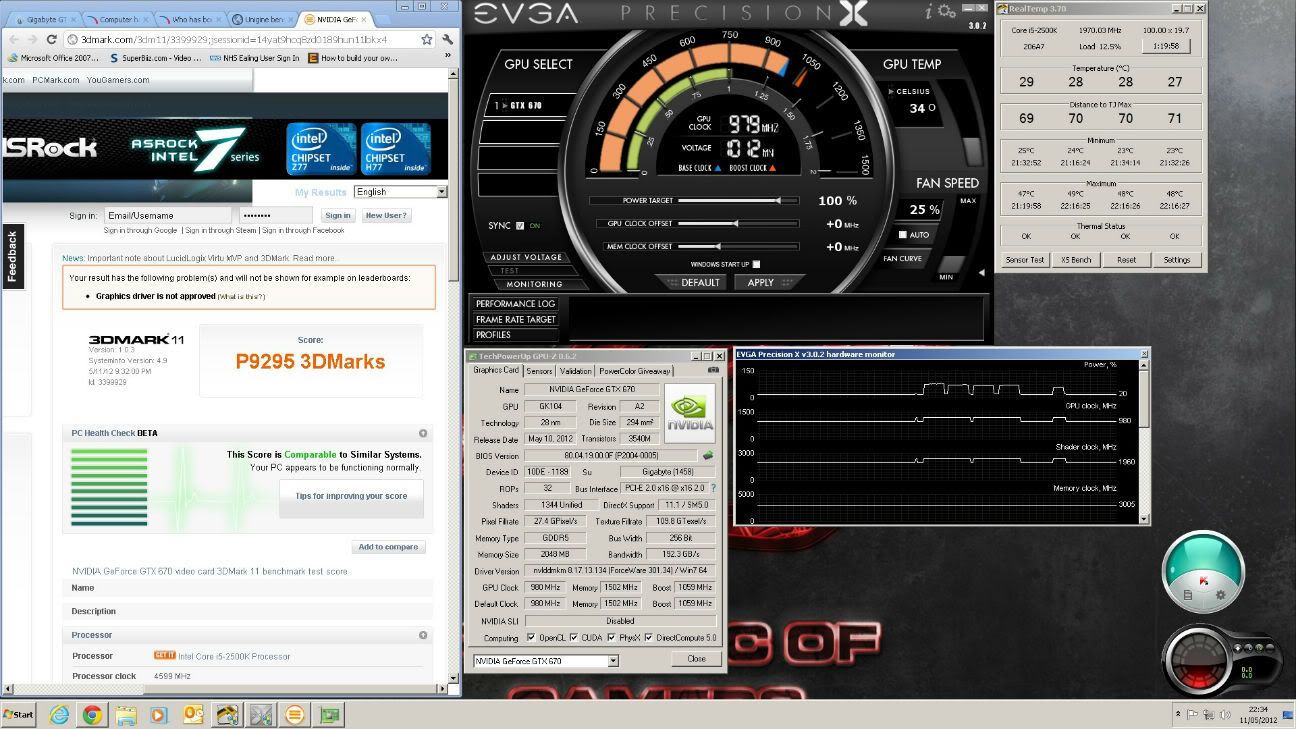This screenshot has width=1296, height=729.
Task: Open the Performance Log tab
Action: (515, 304)
